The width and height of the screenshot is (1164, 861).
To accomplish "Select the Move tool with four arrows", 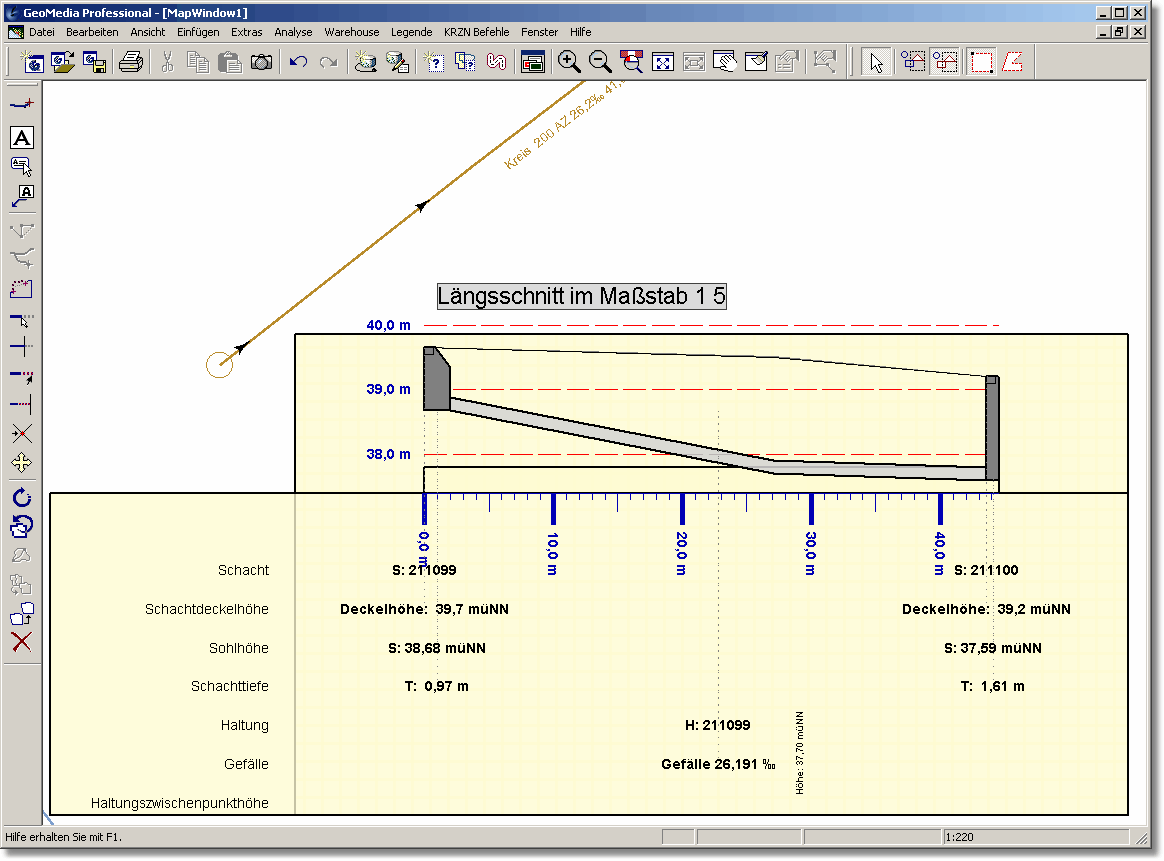I will click(21, 463).
